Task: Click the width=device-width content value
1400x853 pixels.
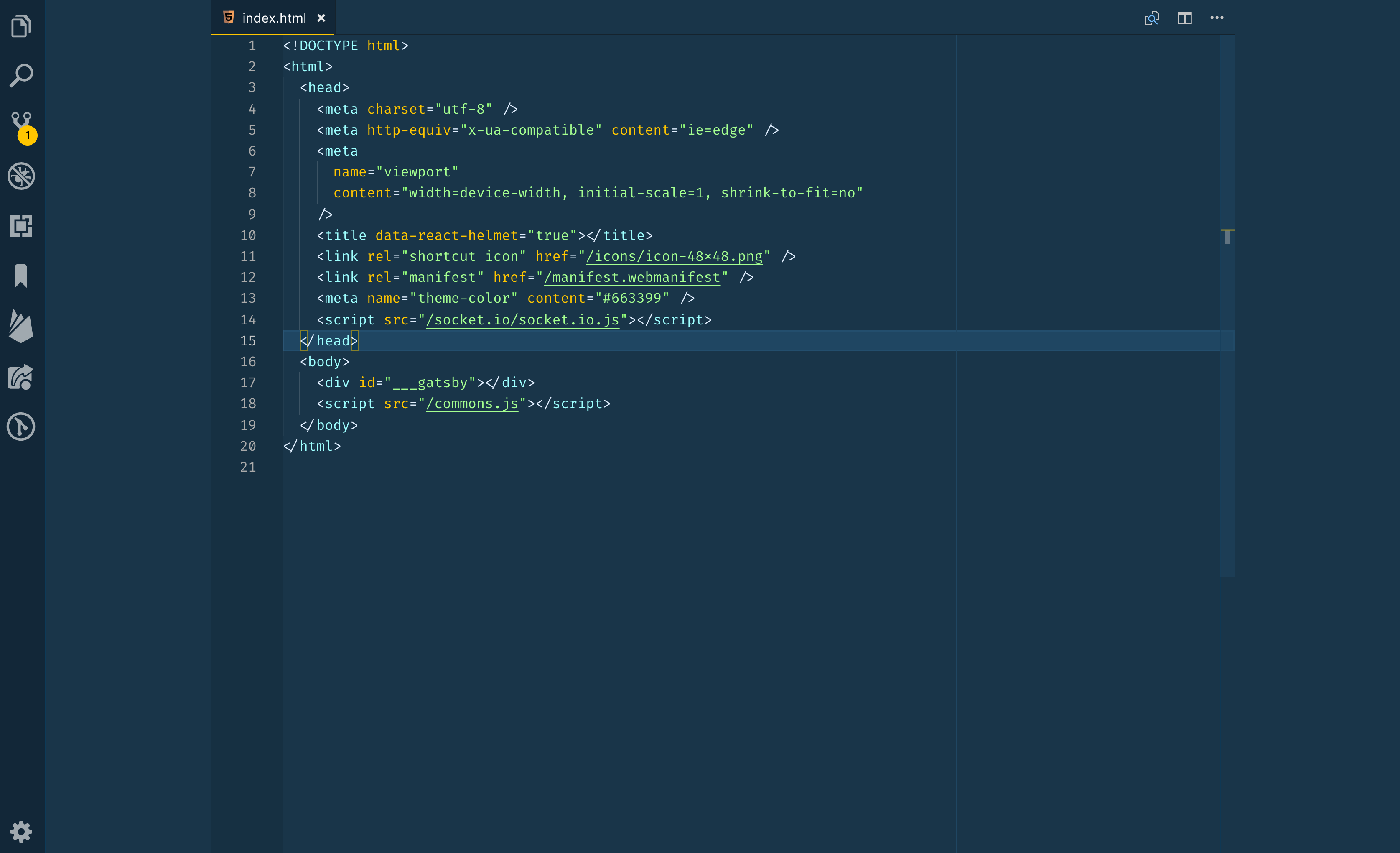Action: coord(484,193)
